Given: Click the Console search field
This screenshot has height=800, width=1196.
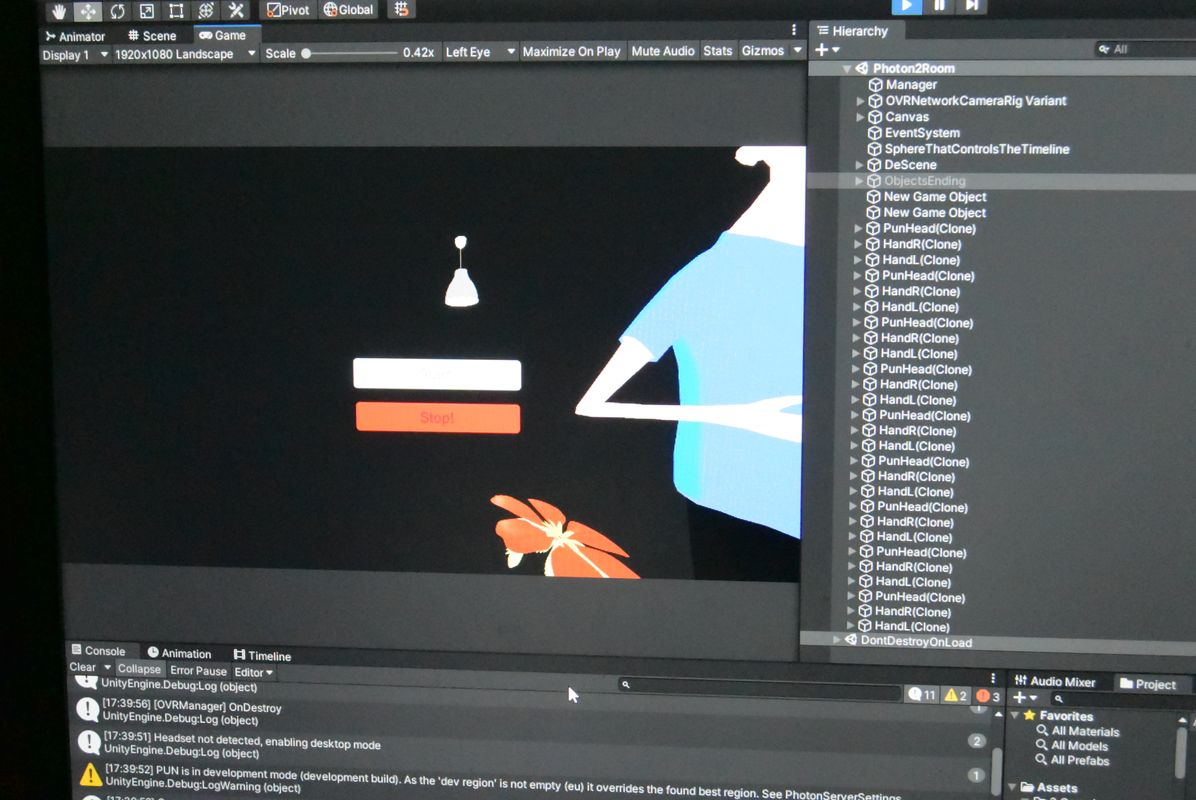Looking at the screenshot, I should click(760, 687).
